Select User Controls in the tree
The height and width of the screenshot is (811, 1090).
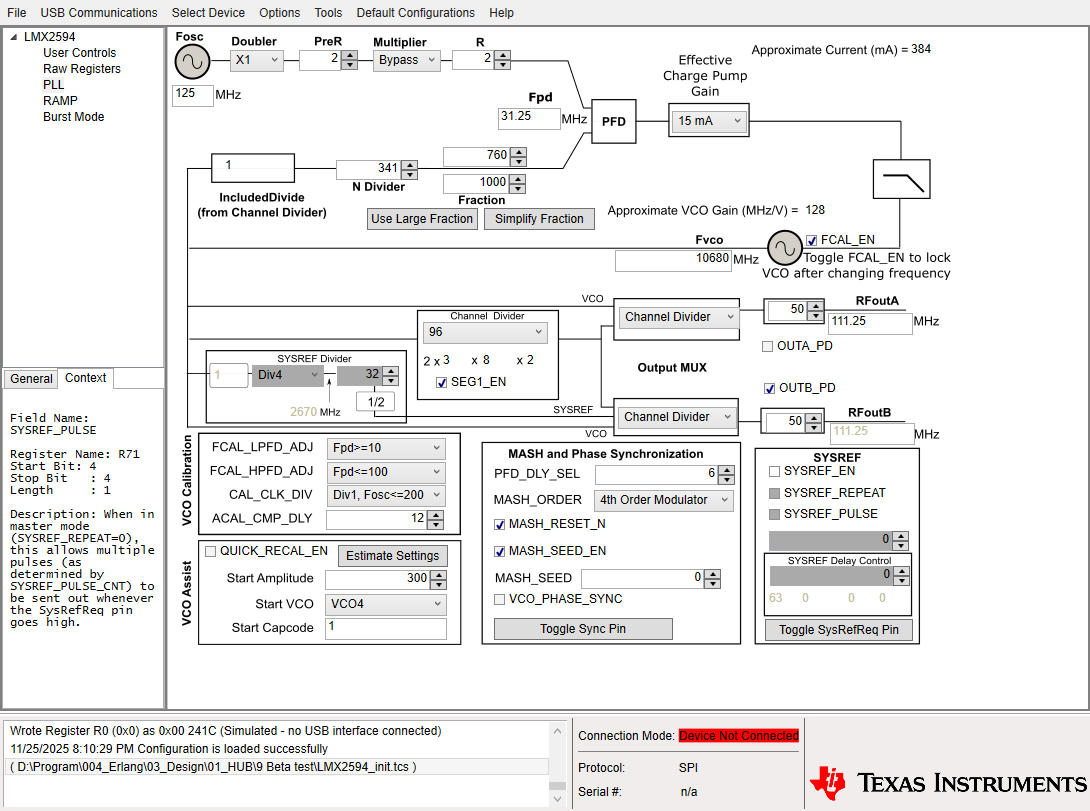click(80, 53)
